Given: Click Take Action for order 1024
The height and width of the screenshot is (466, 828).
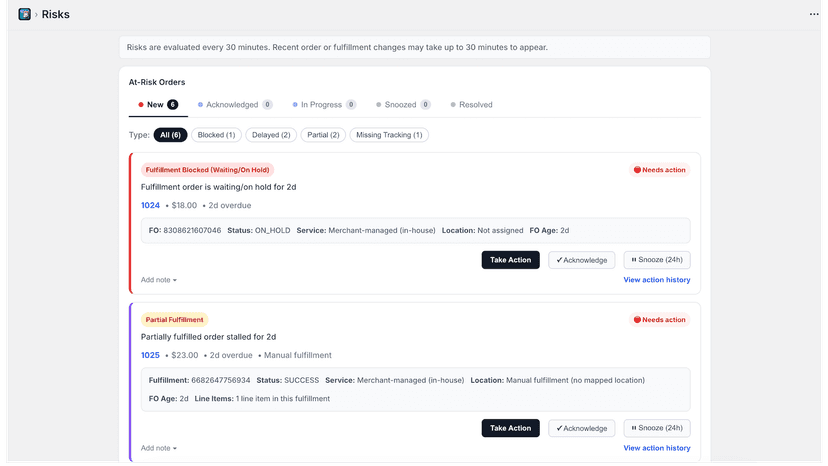Looking at the screenshot, I should point(510,260).
